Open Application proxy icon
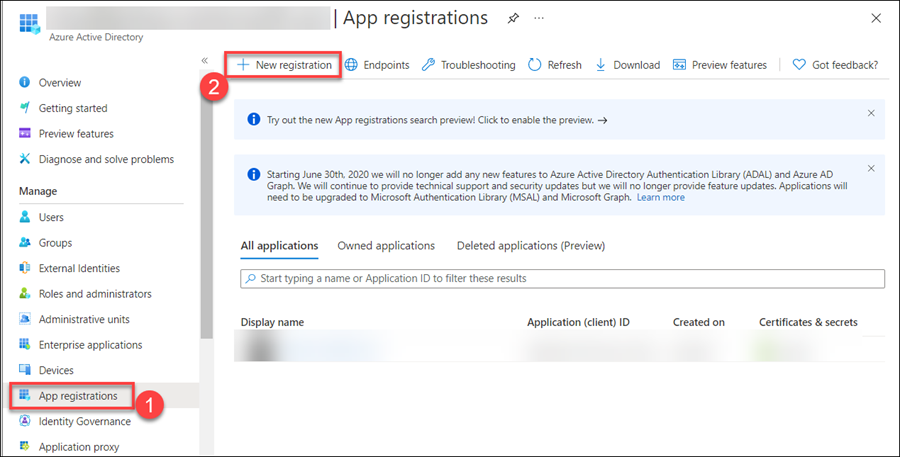900x457 pixels. (25, 447)
